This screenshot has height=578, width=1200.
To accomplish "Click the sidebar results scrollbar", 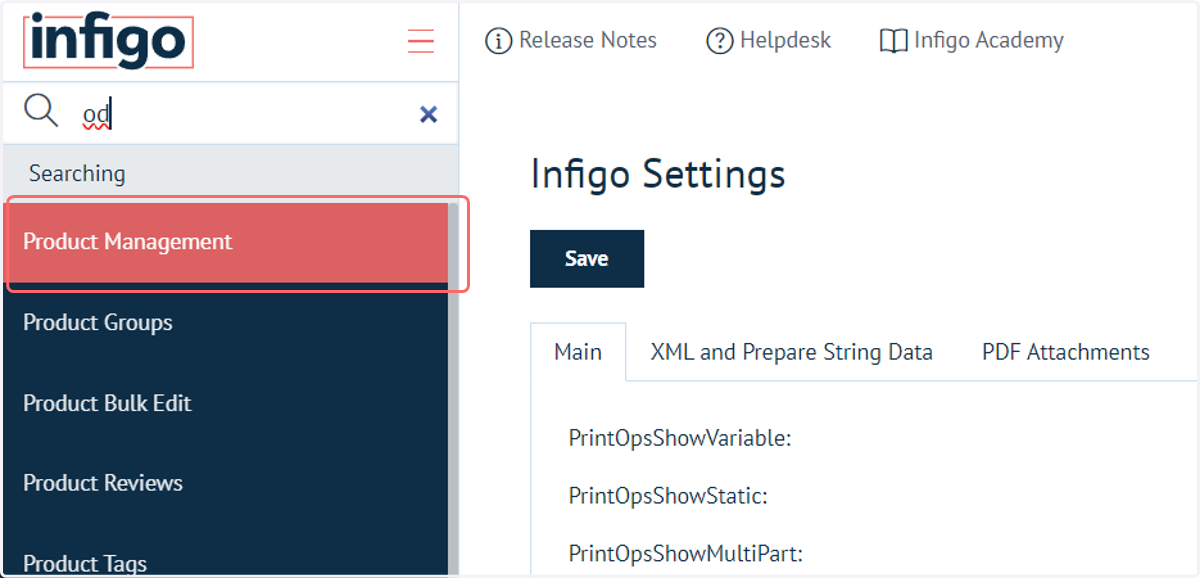I will (453, 390).
